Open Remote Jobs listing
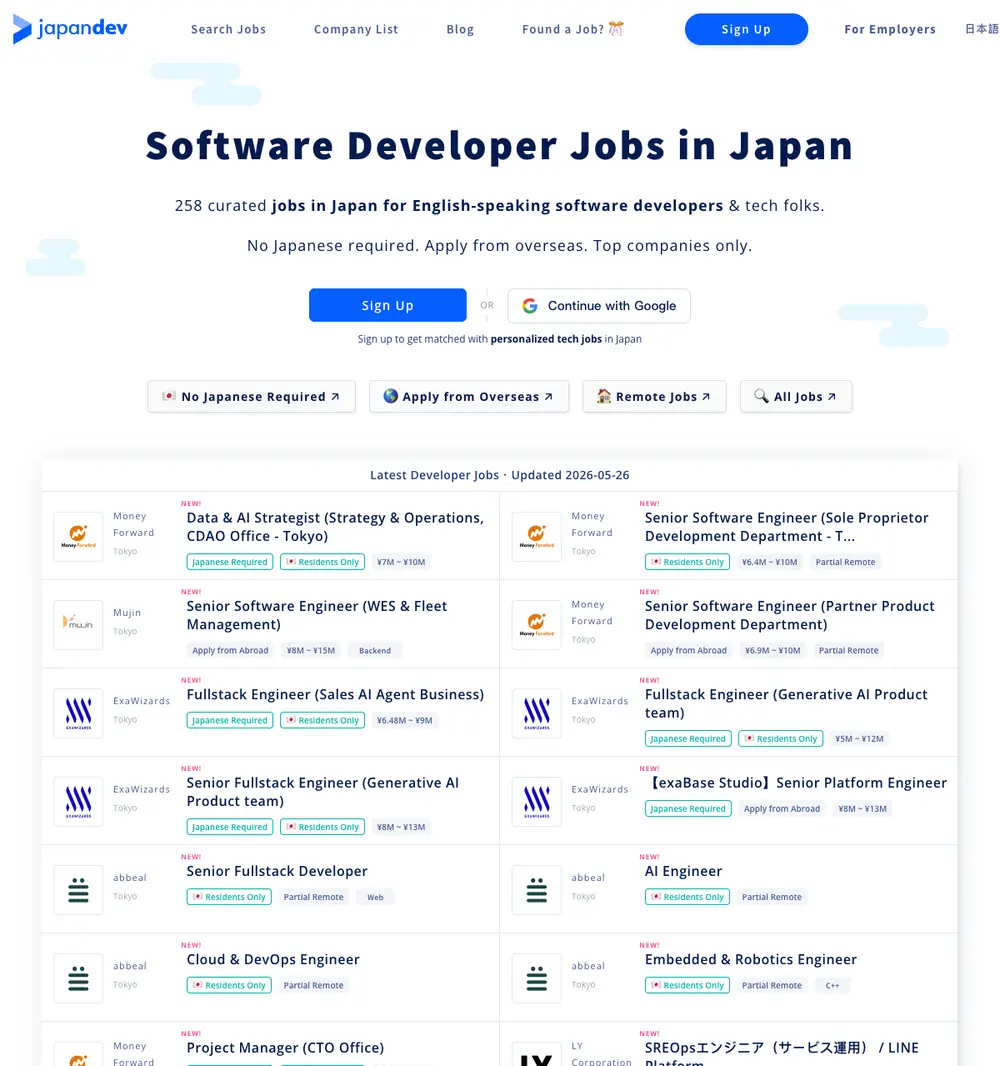This screenshot has width=1000, height=1066. [654, 396]
